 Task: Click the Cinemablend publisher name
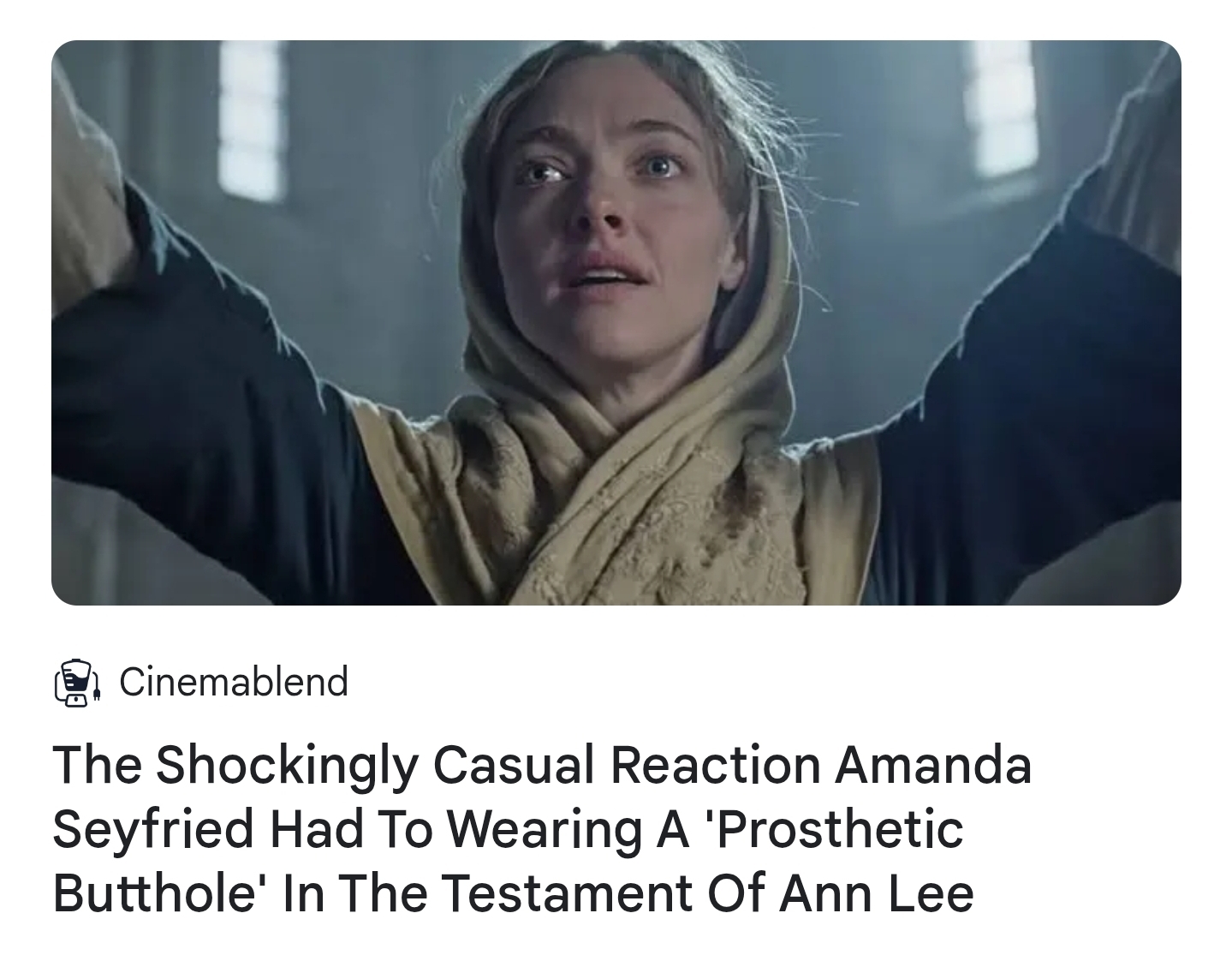tap(234, 682)
